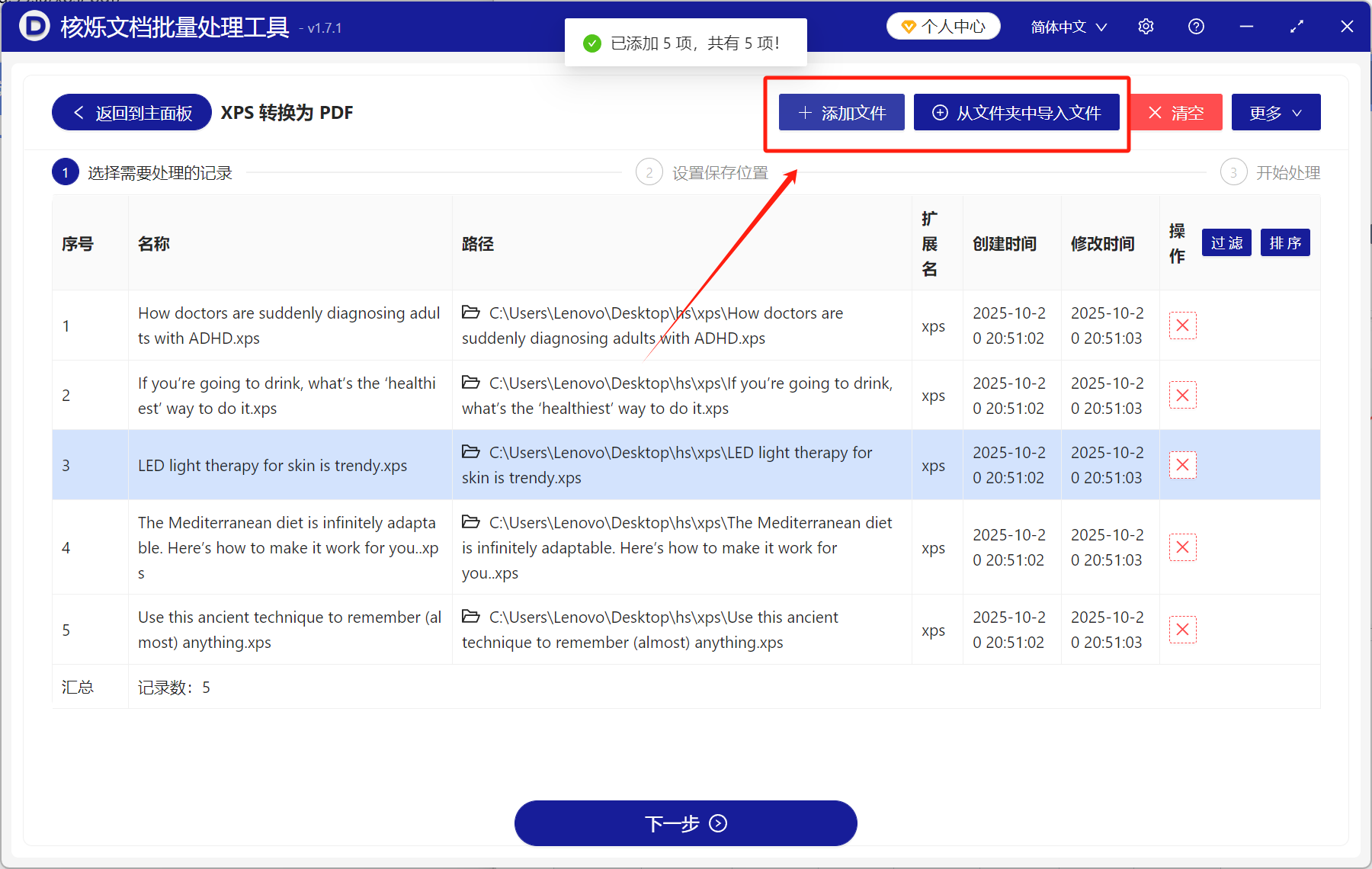
Task: Click the folder icon on the Mediterranean diet row
Action: point(470,521)
